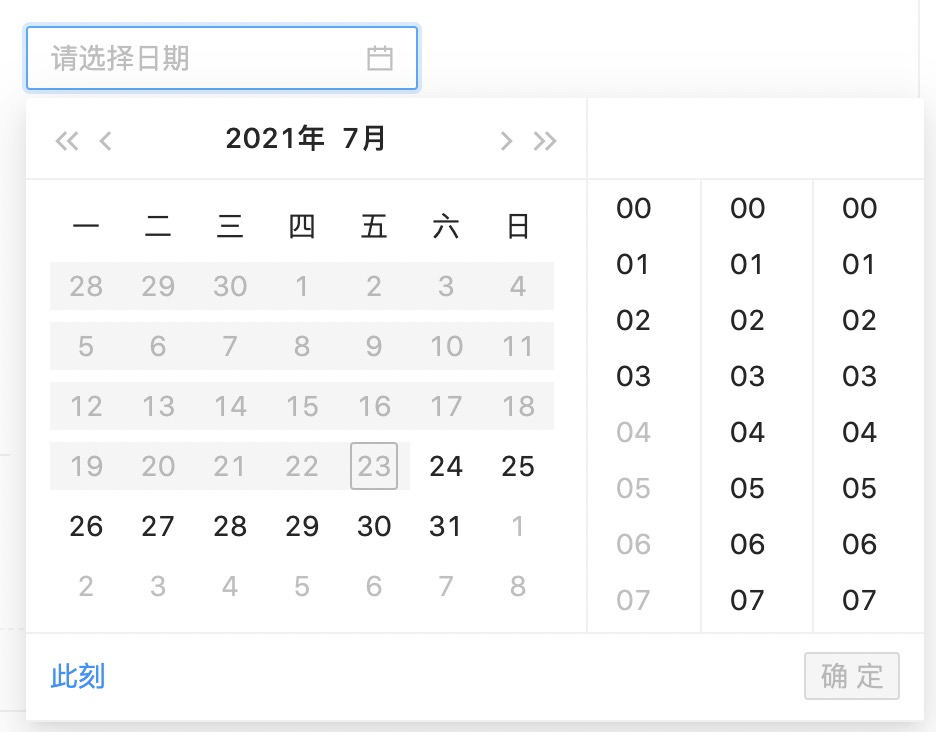Screen dimensions: 936x732
Task: Choose minute 02 in the minute column
Action: click(x=747, y=321)
